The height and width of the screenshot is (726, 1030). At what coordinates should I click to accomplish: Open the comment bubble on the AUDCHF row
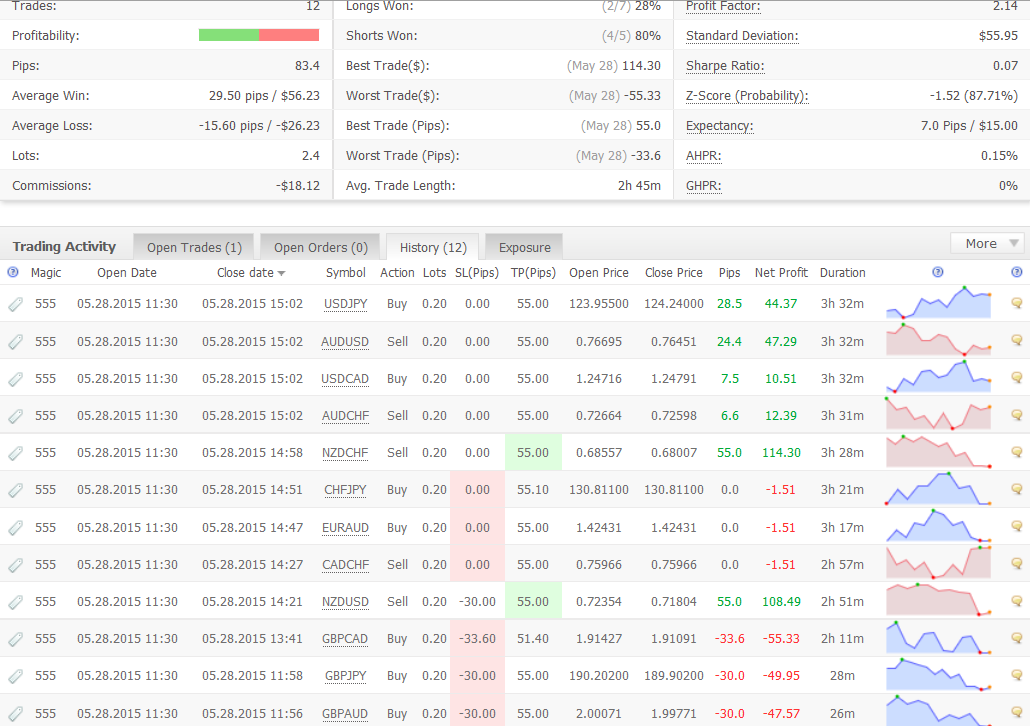(1016, 415)
